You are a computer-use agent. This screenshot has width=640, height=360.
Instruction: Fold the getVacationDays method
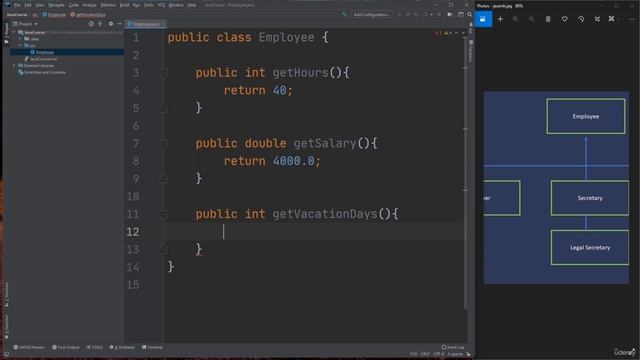163,214
